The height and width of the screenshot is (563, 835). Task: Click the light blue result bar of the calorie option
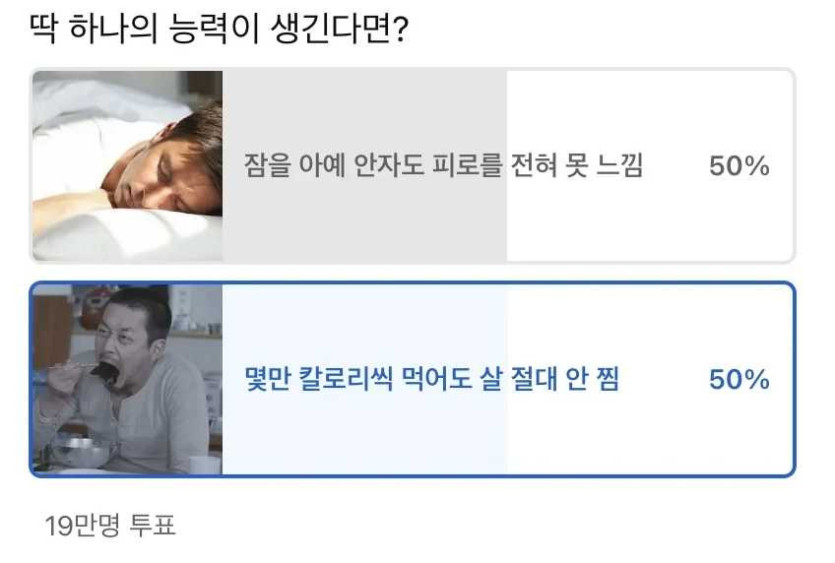coord(365,379)
